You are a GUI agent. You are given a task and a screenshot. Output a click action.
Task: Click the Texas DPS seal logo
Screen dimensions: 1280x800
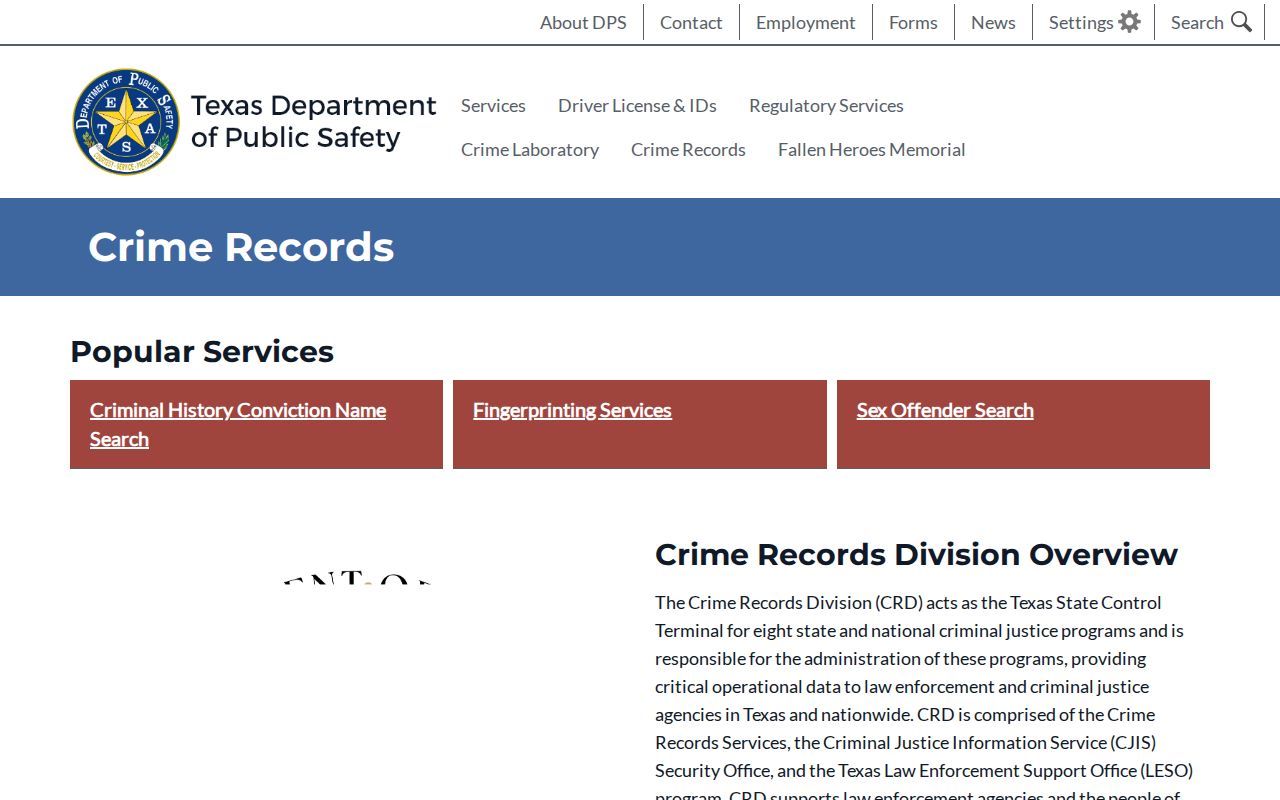coord(127,122)
